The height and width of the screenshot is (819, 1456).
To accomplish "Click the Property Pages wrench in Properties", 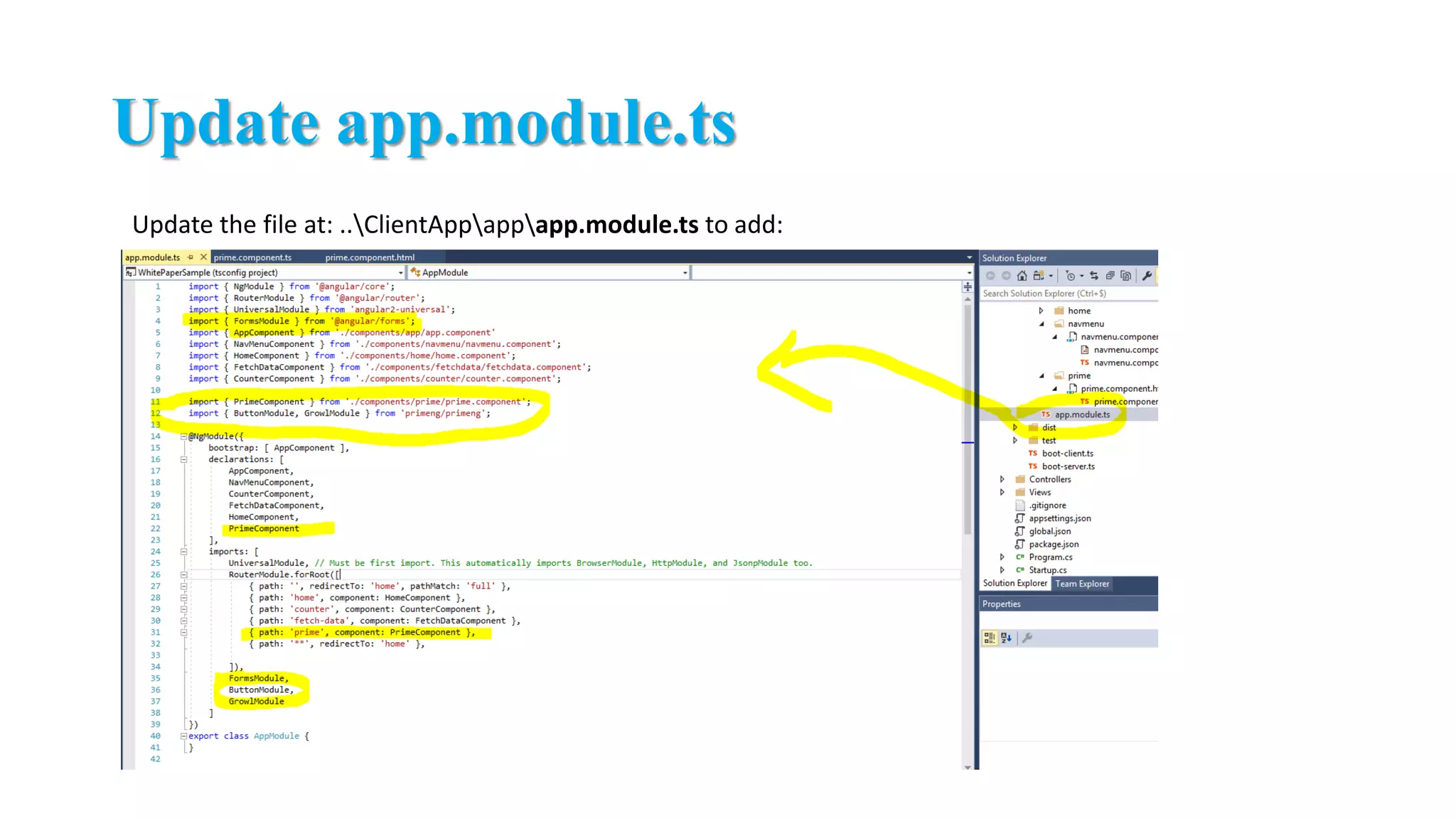I will (x=1027, y=638).
